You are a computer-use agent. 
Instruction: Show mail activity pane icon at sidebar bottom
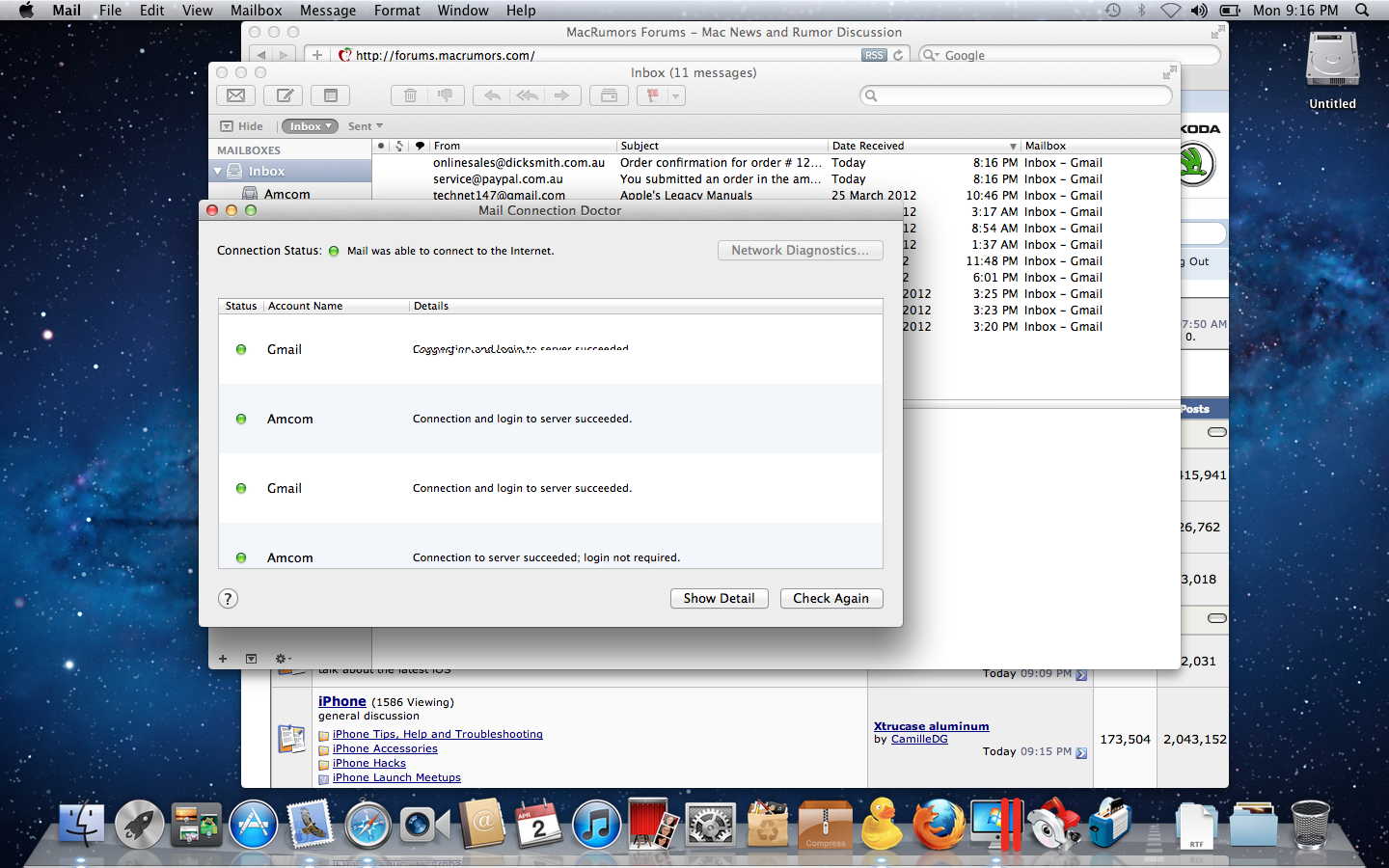[x=251, y=659]
